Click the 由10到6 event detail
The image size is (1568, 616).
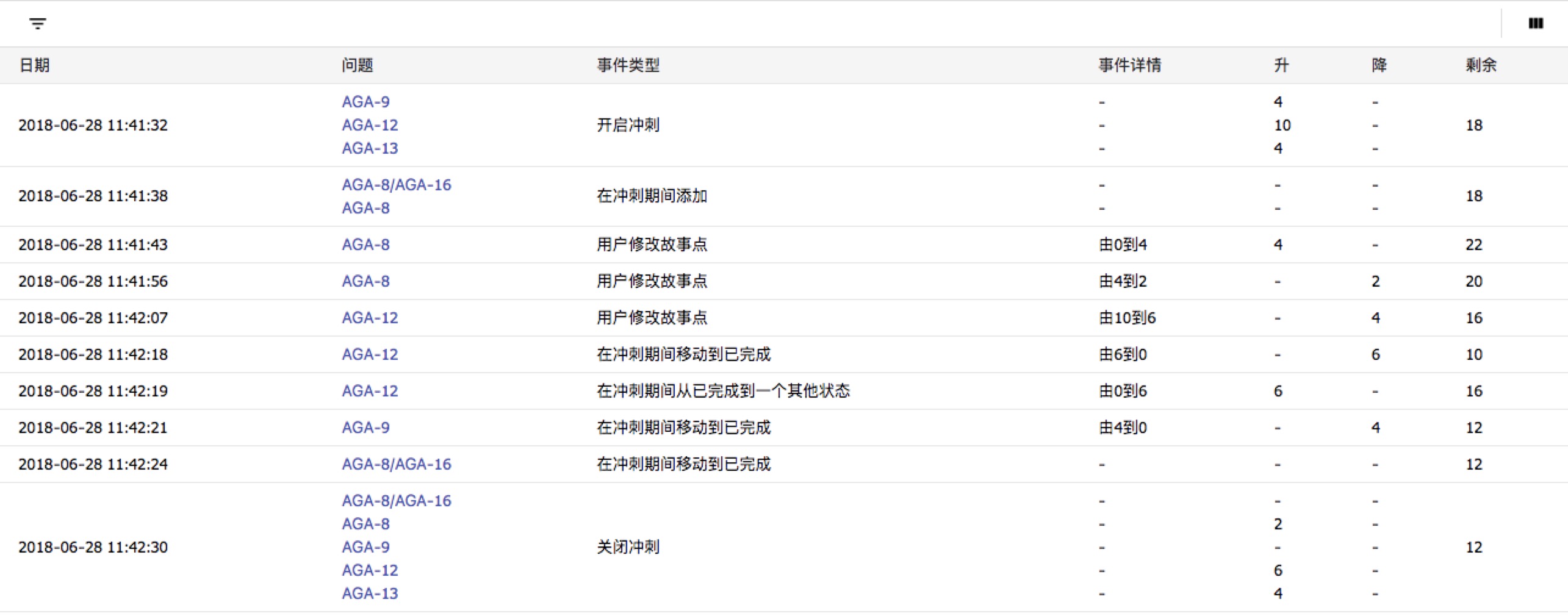(1127, 318)
